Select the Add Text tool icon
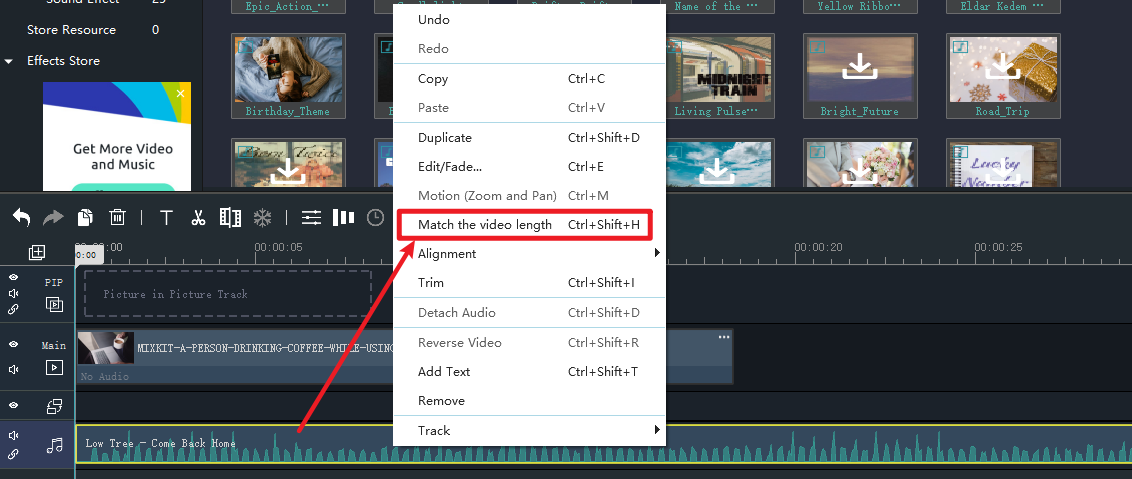The image size is (1132, 479). (166, 217)
